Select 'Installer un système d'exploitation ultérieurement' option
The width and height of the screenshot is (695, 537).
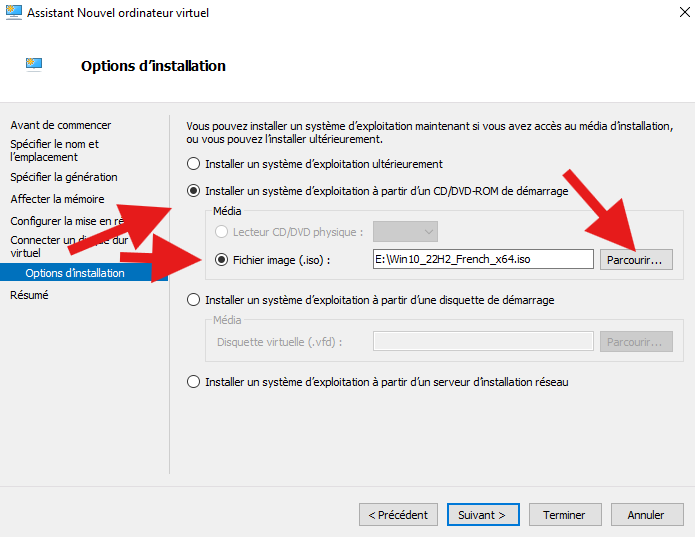click(194, 164)
